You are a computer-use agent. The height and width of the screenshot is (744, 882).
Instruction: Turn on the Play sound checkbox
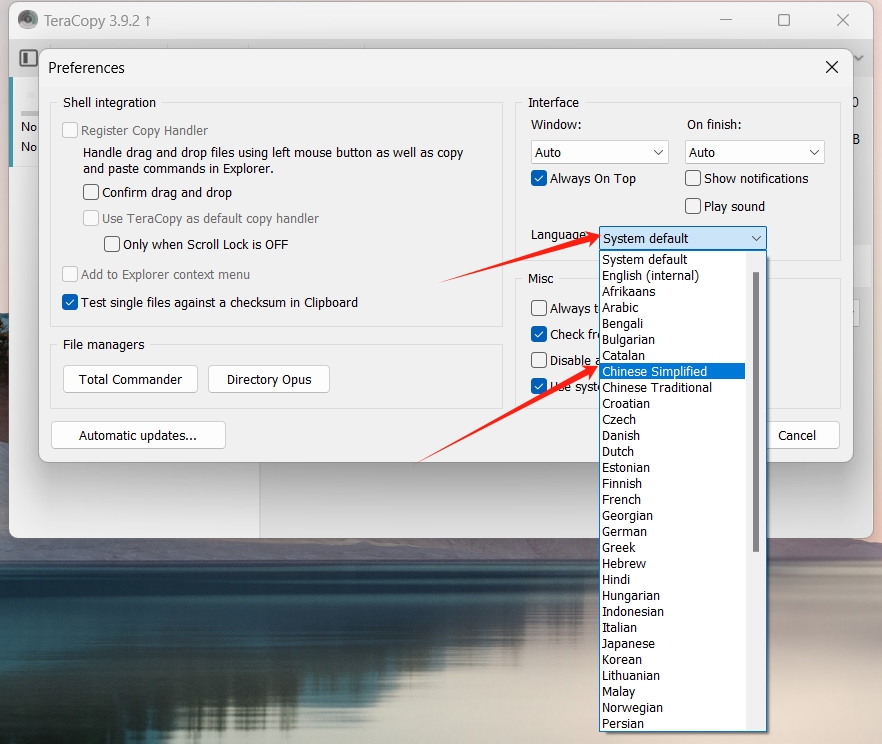(x=693, y=206)
